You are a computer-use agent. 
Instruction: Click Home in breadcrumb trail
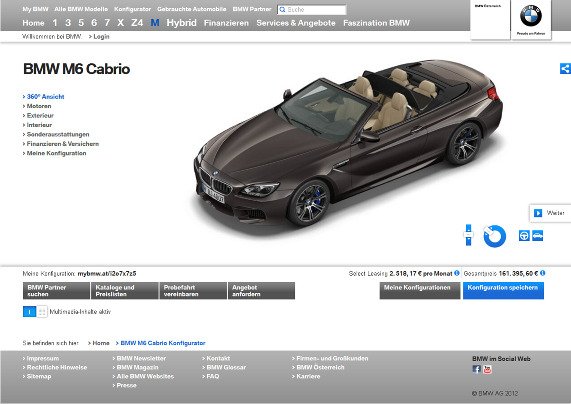tap(99, 343)
